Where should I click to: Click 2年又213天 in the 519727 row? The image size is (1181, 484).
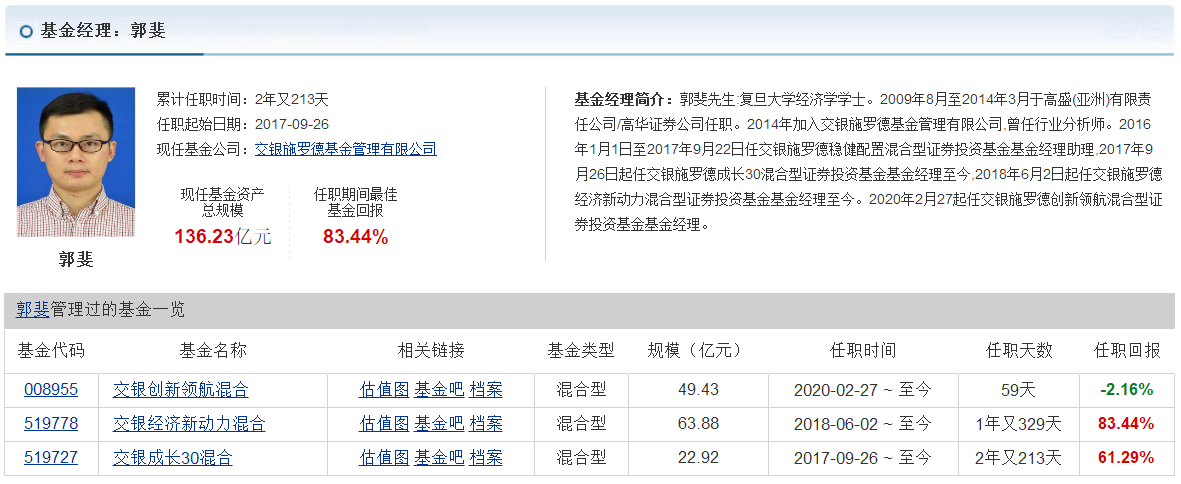tap(1019, 458)
